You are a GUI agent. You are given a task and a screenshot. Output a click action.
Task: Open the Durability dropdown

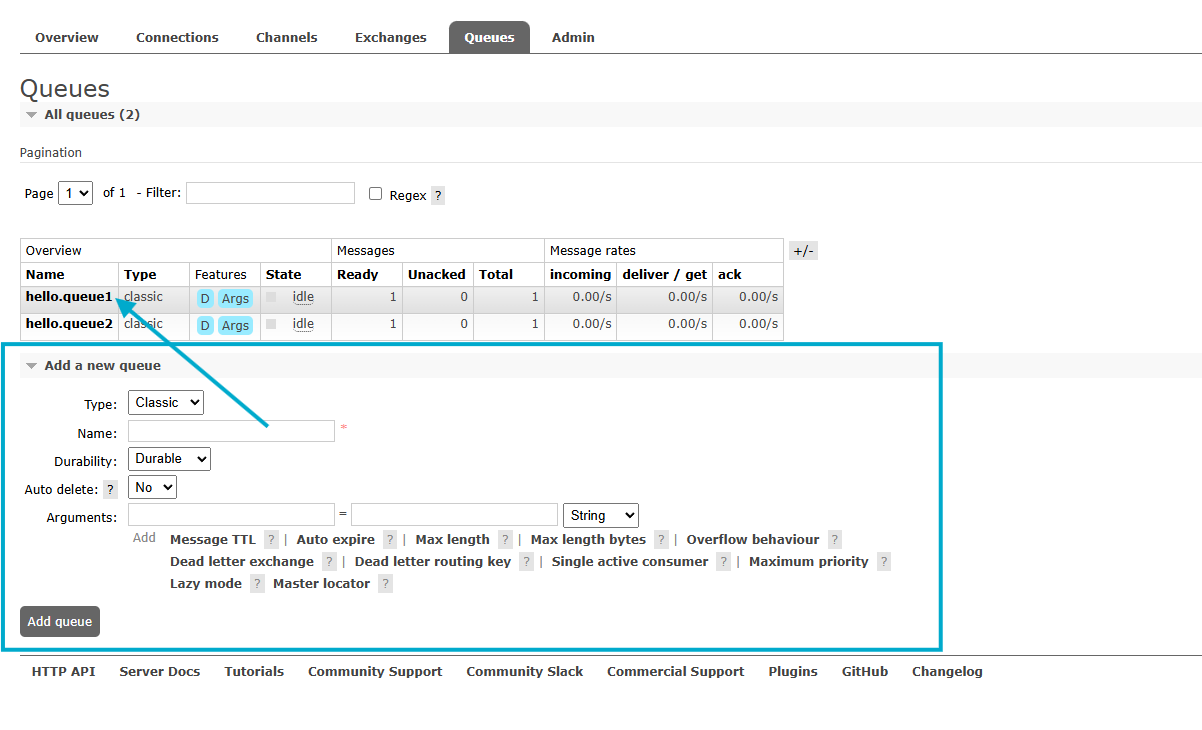pyautogui.click(x=170, y=459)
